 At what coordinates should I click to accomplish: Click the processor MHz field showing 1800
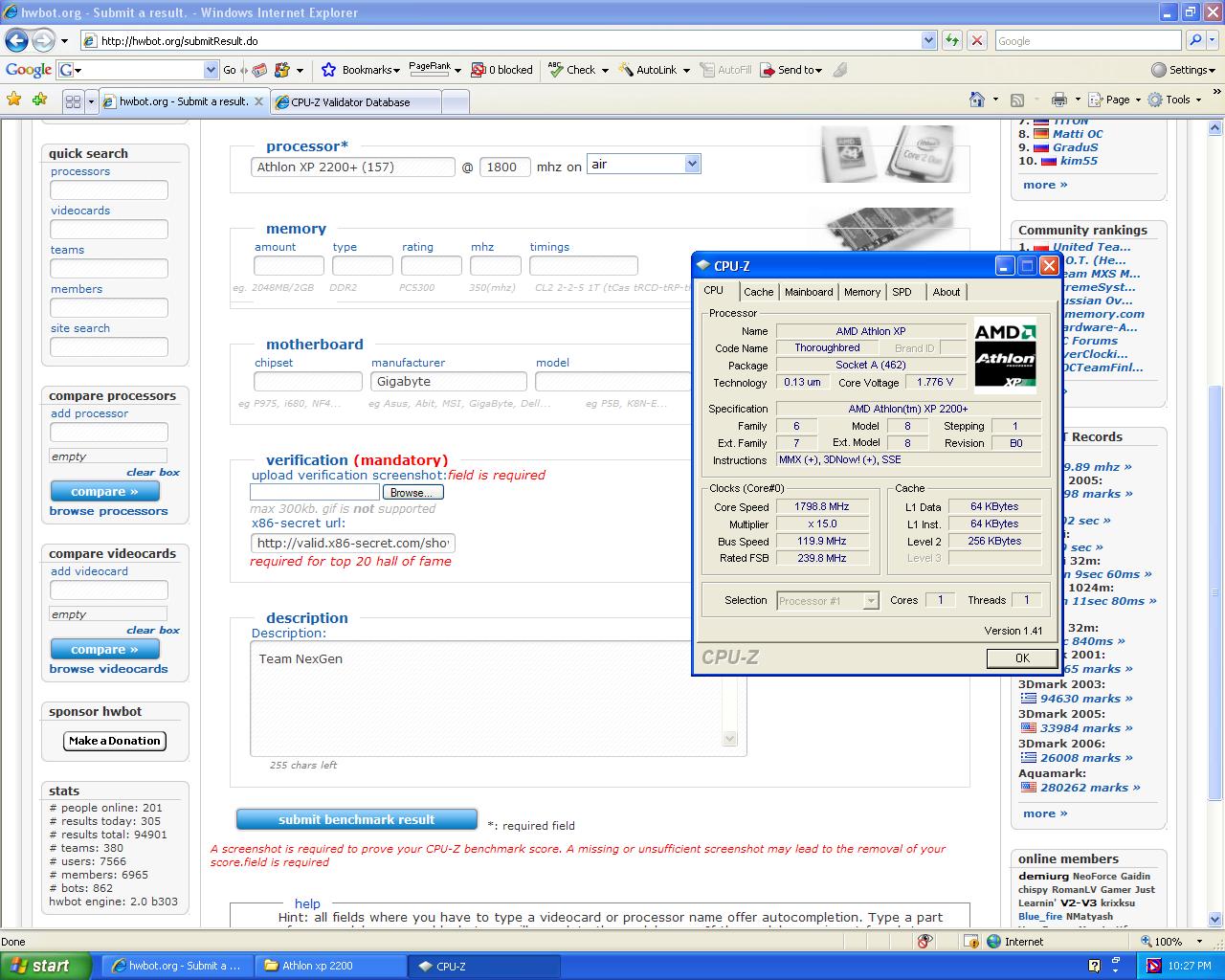tap(505, 167)
